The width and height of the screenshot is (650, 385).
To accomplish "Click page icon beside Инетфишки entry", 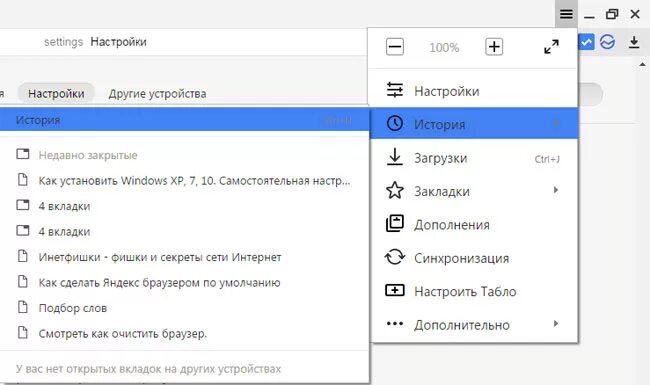I will click(23, 256).
